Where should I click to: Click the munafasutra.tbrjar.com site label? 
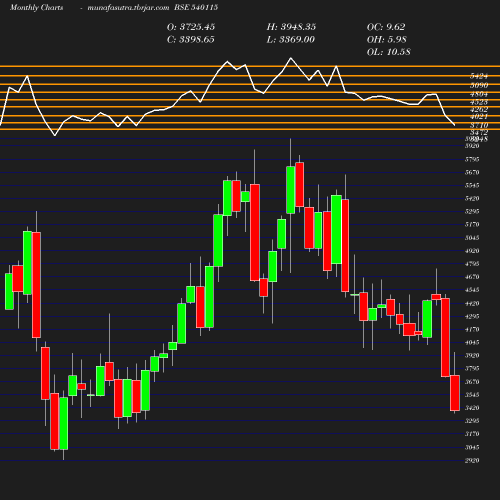(x=128, y=8)
